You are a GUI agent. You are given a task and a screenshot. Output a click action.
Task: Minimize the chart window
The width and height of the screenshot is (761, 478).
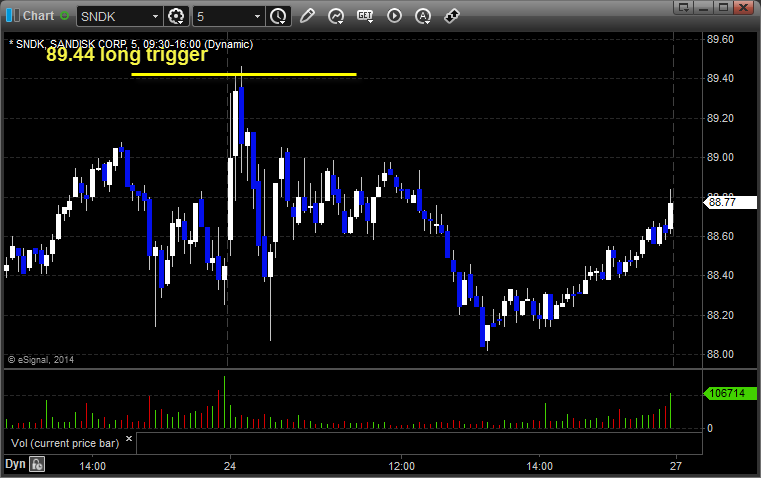pos(704,7)
